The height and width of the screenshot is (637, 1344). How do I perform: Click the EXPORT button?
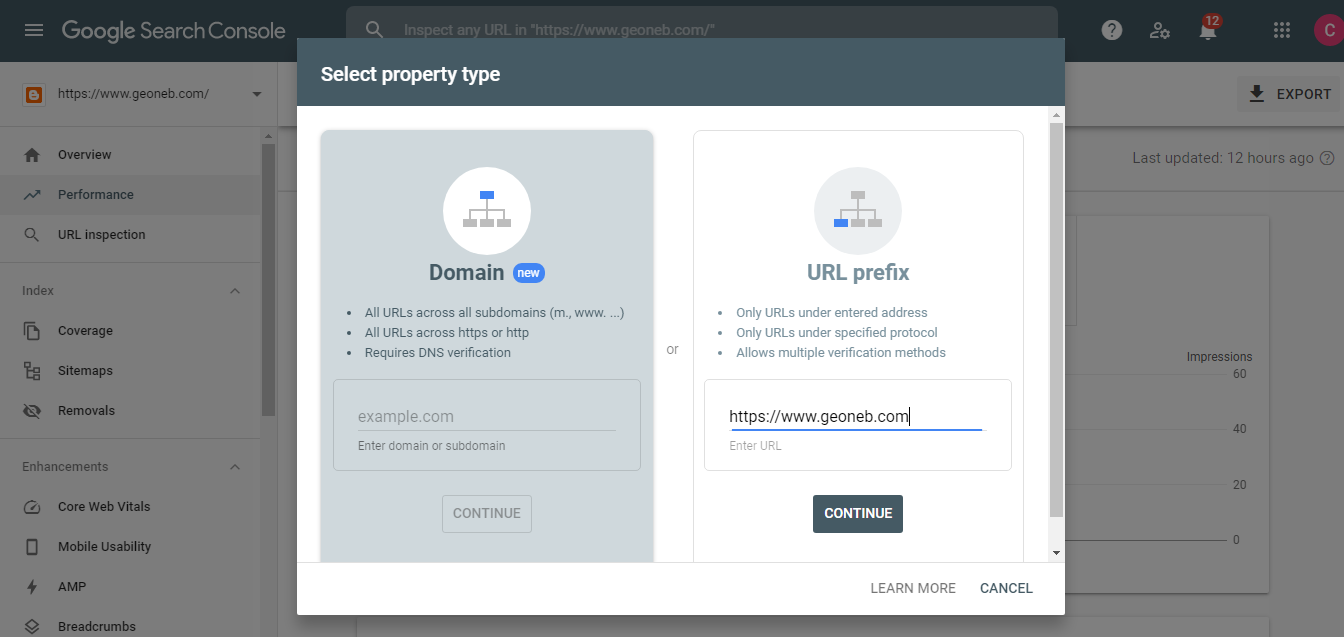click(x=1290, y=94)
